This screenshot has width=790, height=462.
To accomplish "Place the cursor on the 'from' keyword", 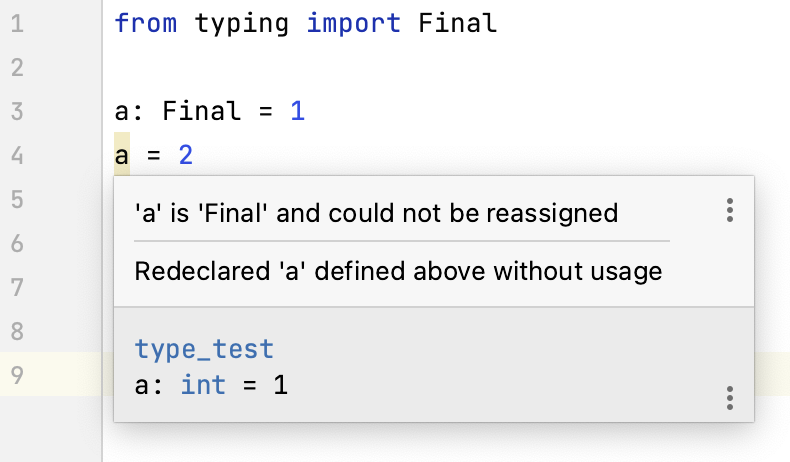I will pos(146,22).
